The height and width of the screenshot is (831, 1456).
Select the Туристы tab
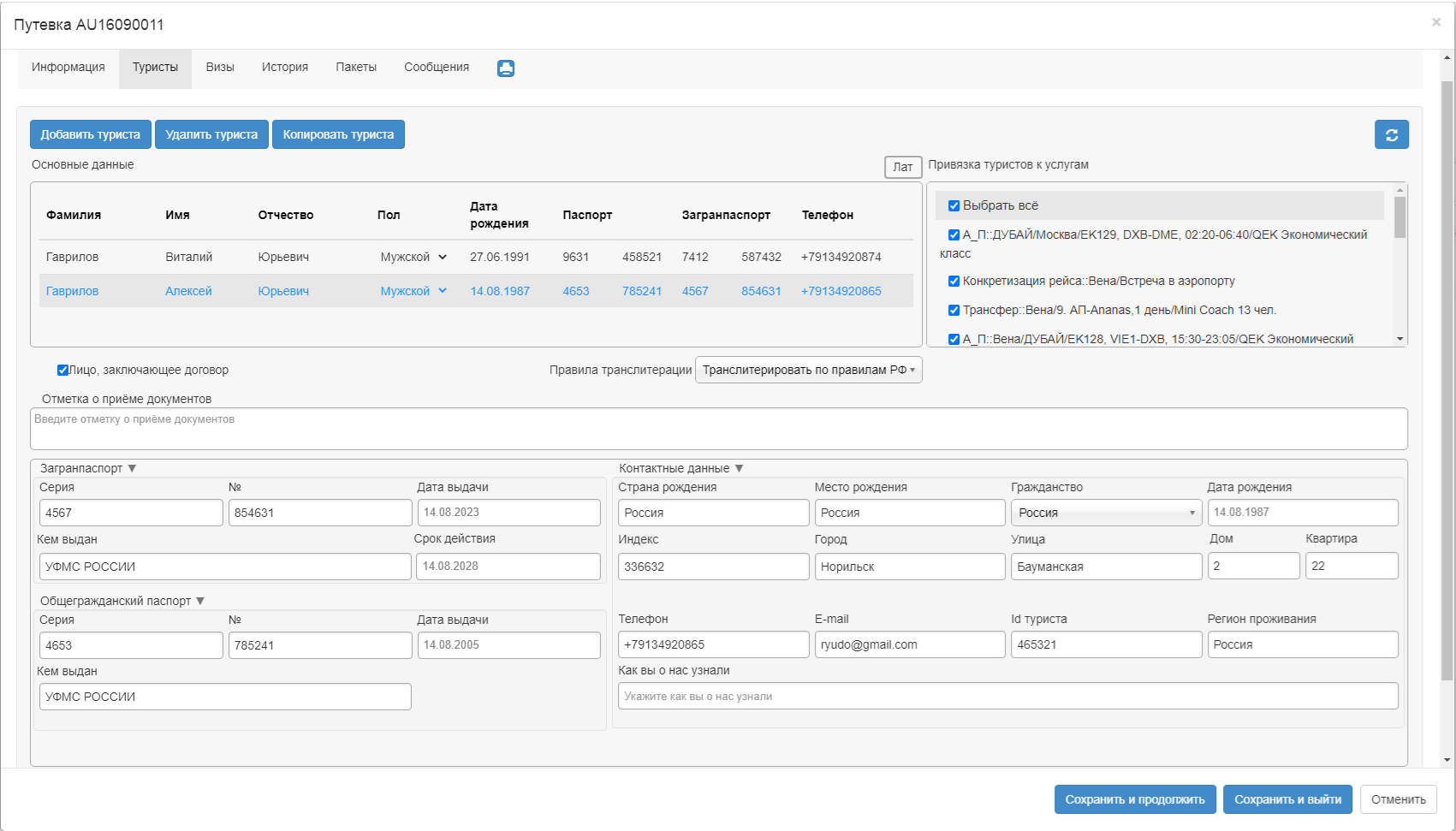point(155,67)
